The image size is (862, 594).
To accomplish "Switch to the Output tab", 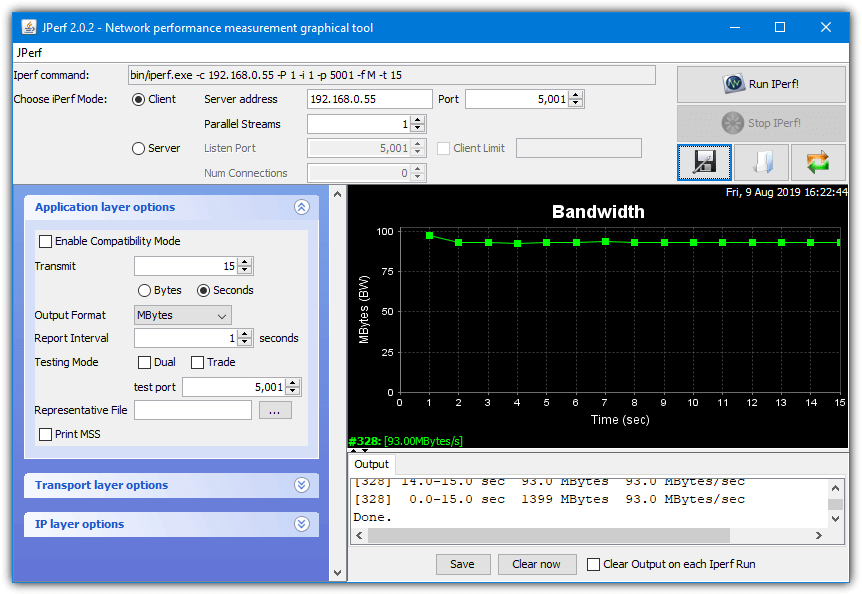I will [x=371, y=464].
